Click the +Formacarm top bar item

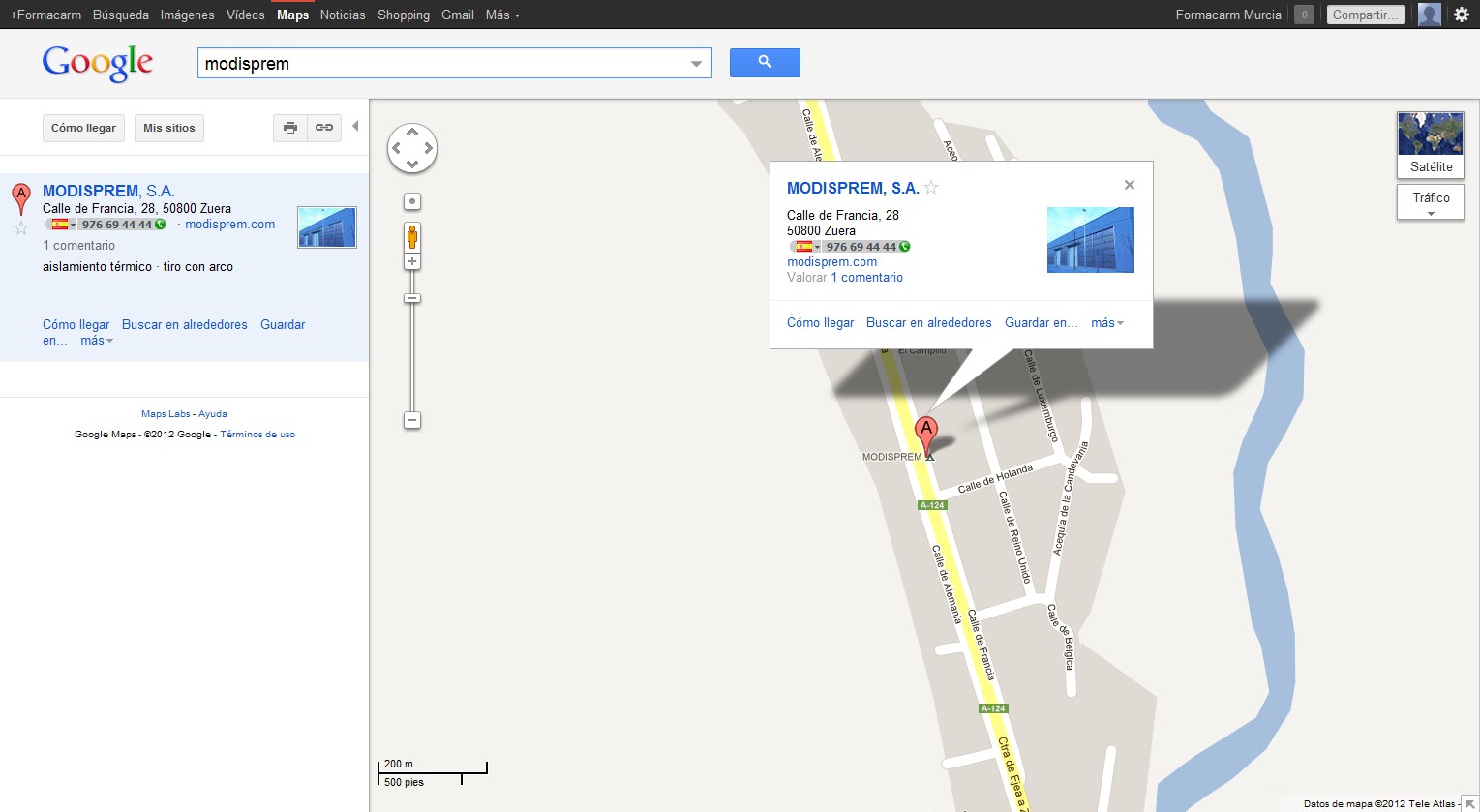pyautogui.click(x=45, y=15)
